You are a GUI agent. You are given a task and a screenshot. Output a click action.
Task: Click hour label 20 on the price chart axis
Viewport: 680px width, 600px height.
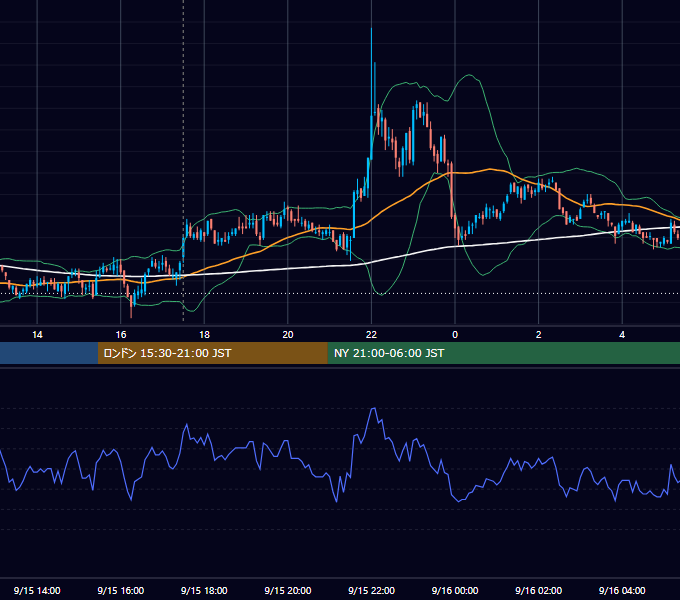click(288, 334)
